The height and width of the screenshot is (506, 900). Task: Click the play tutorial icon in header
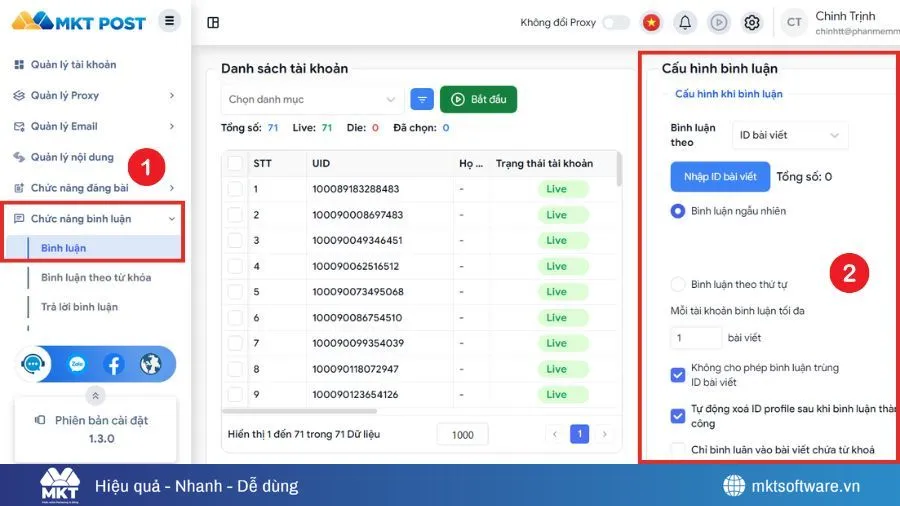click(x=719, y=22)
